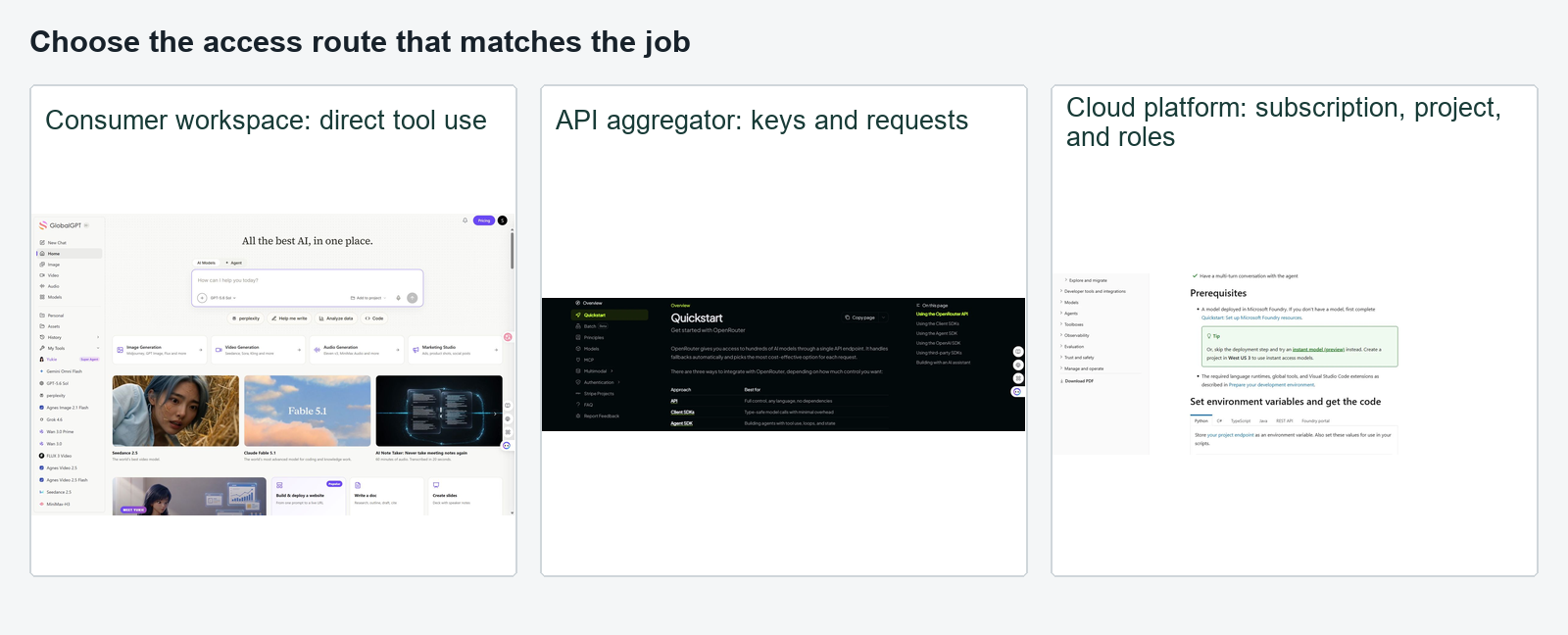The width and height of the screenshot is (1568, 635).
Task: Switch to the REST API code tab
Action: [x=1284, y=420]
